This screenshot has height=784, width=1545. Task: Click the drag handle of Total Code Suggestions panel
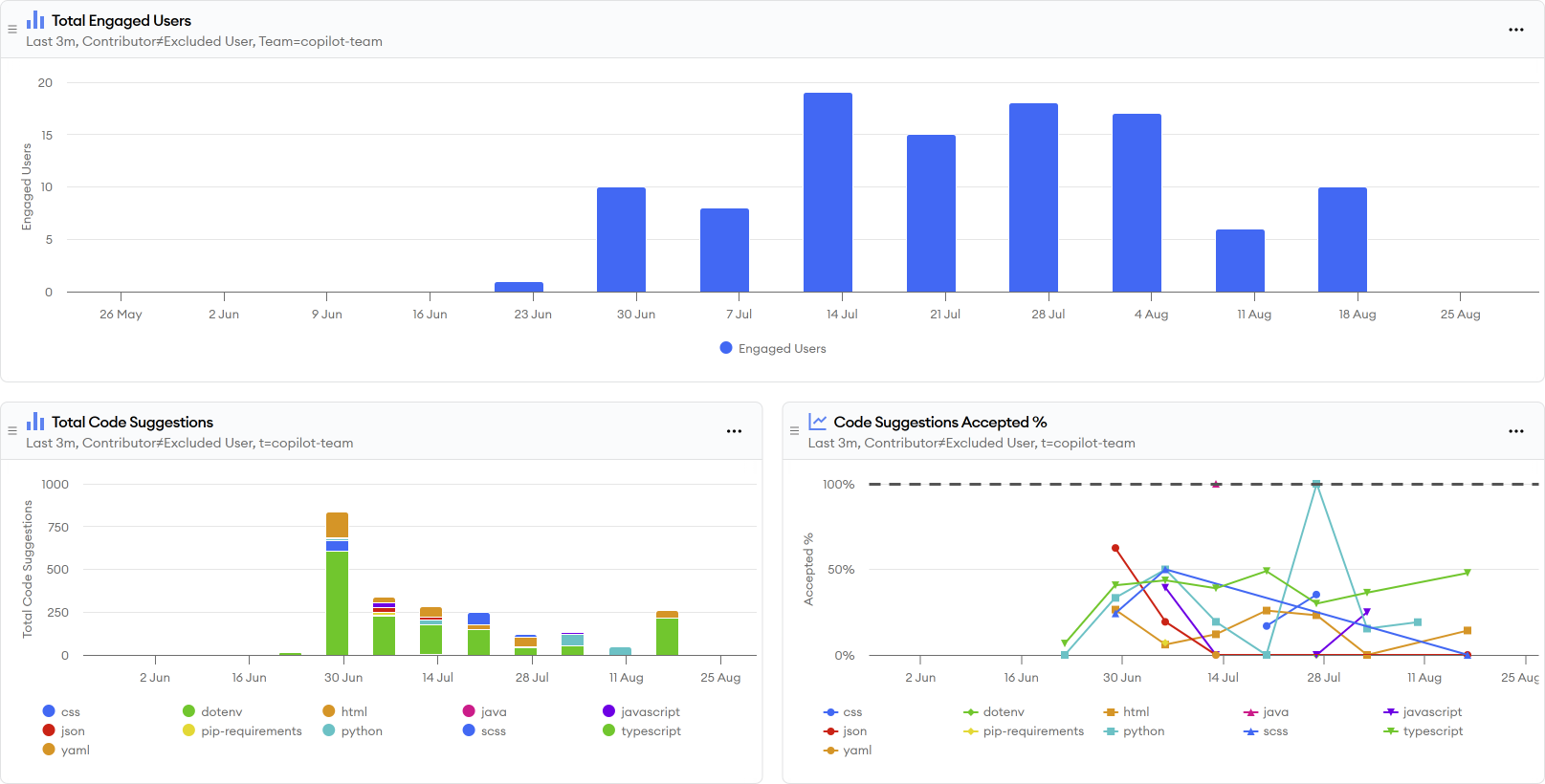tap(12, 431)
